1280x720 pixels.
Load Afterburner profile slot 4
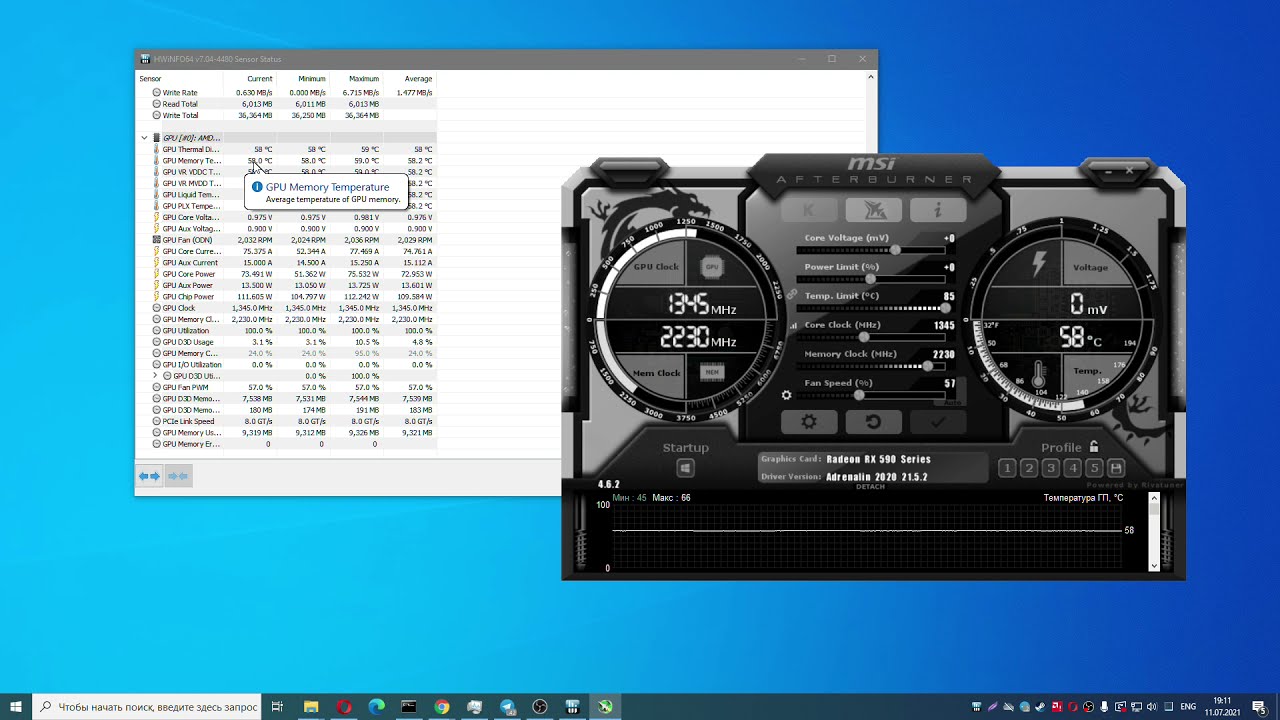[1073, 468]
